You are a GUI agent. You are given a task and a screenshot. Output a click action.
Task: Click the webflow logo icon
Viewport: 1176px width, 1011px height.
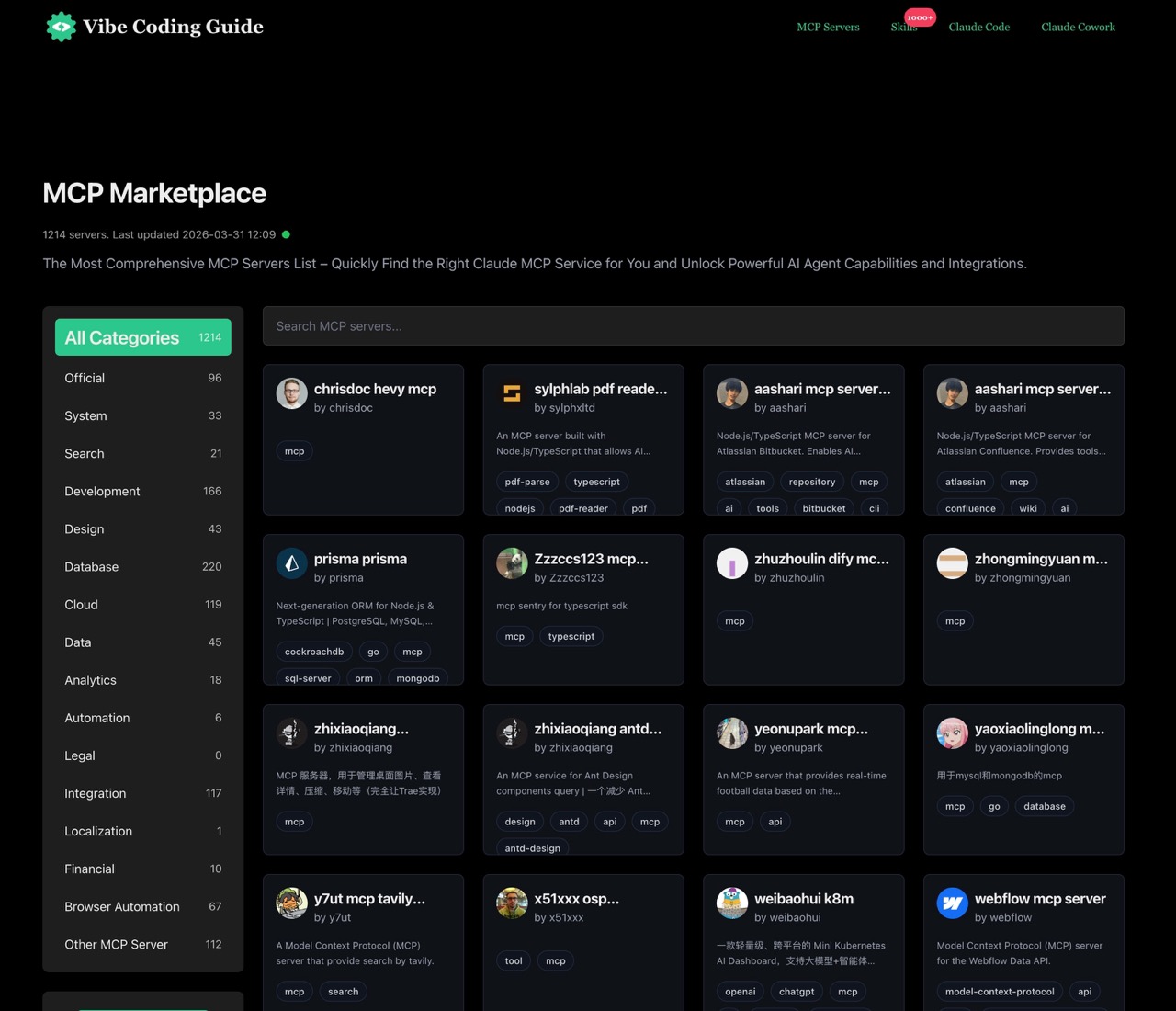[x=953, y=903]
